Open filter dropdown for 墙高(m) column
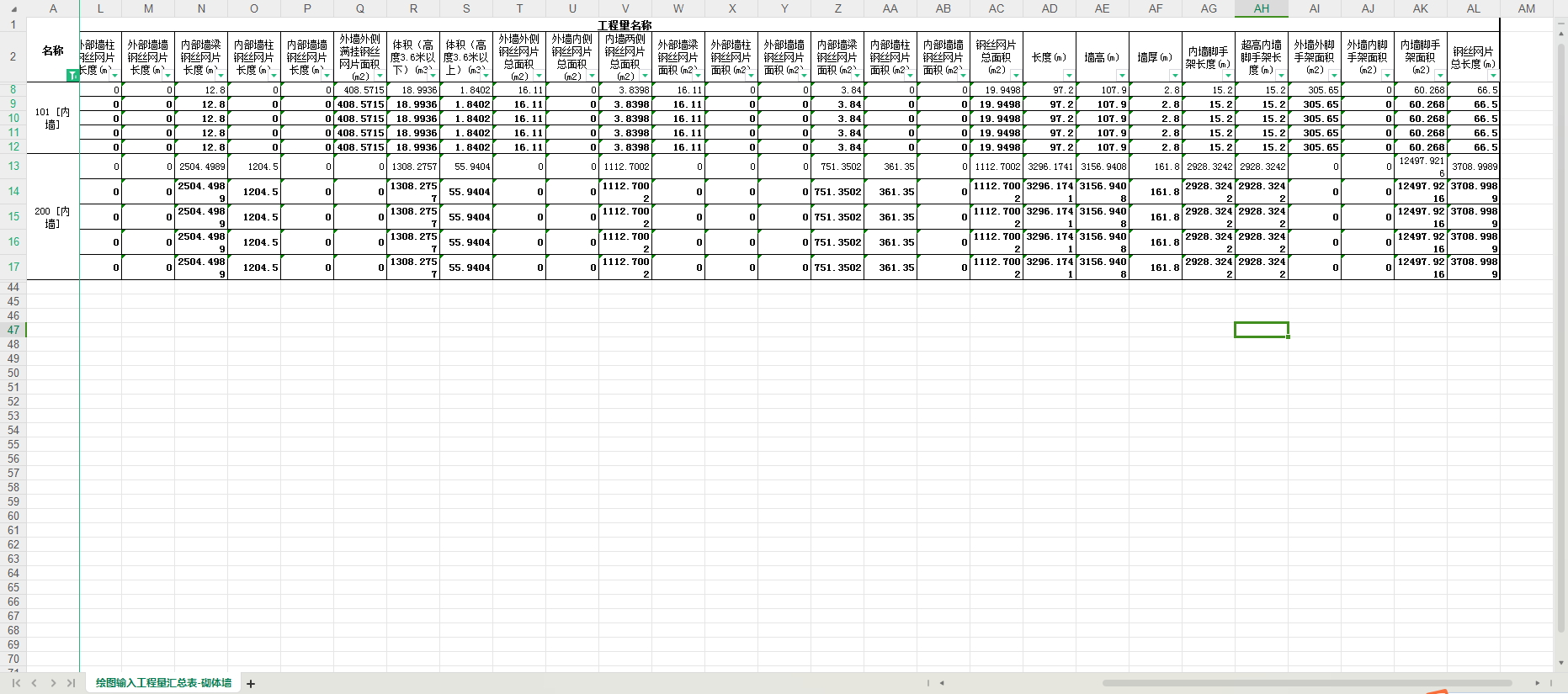Viewport: 1568px width, 694px height. 1122,76
